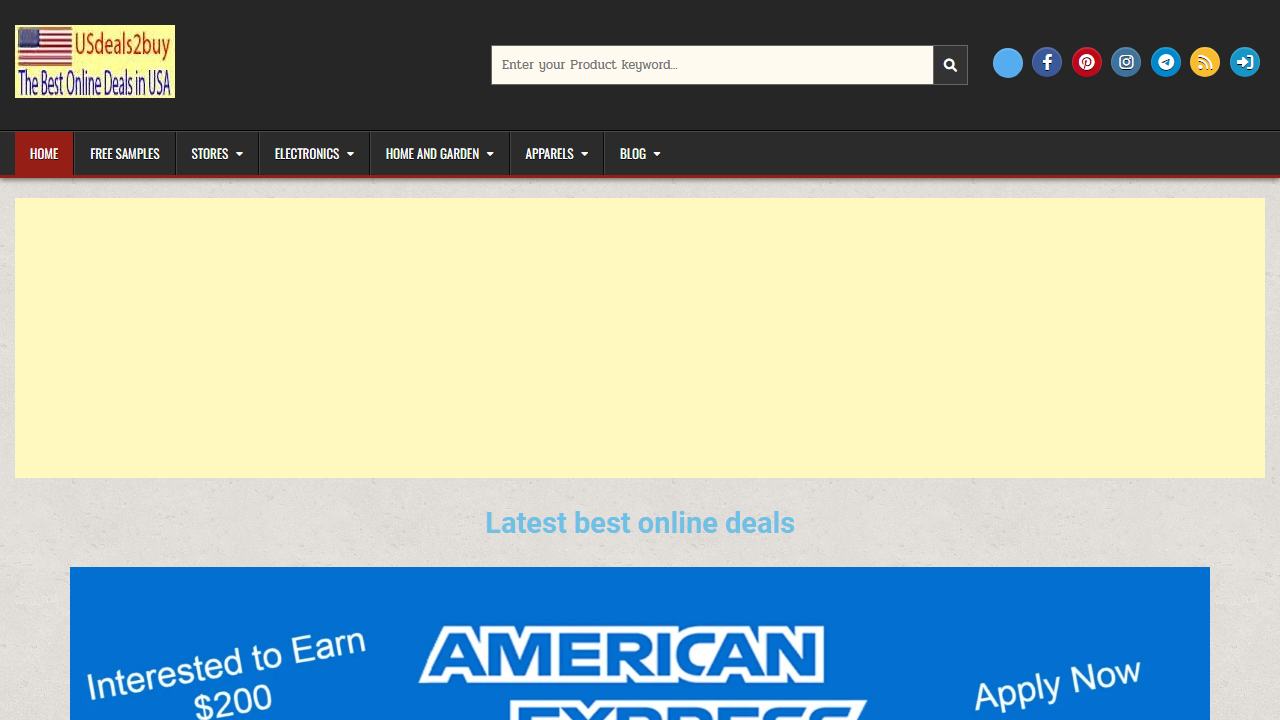Open the RSS feed icon
1280x720 pixels.
1204,62
